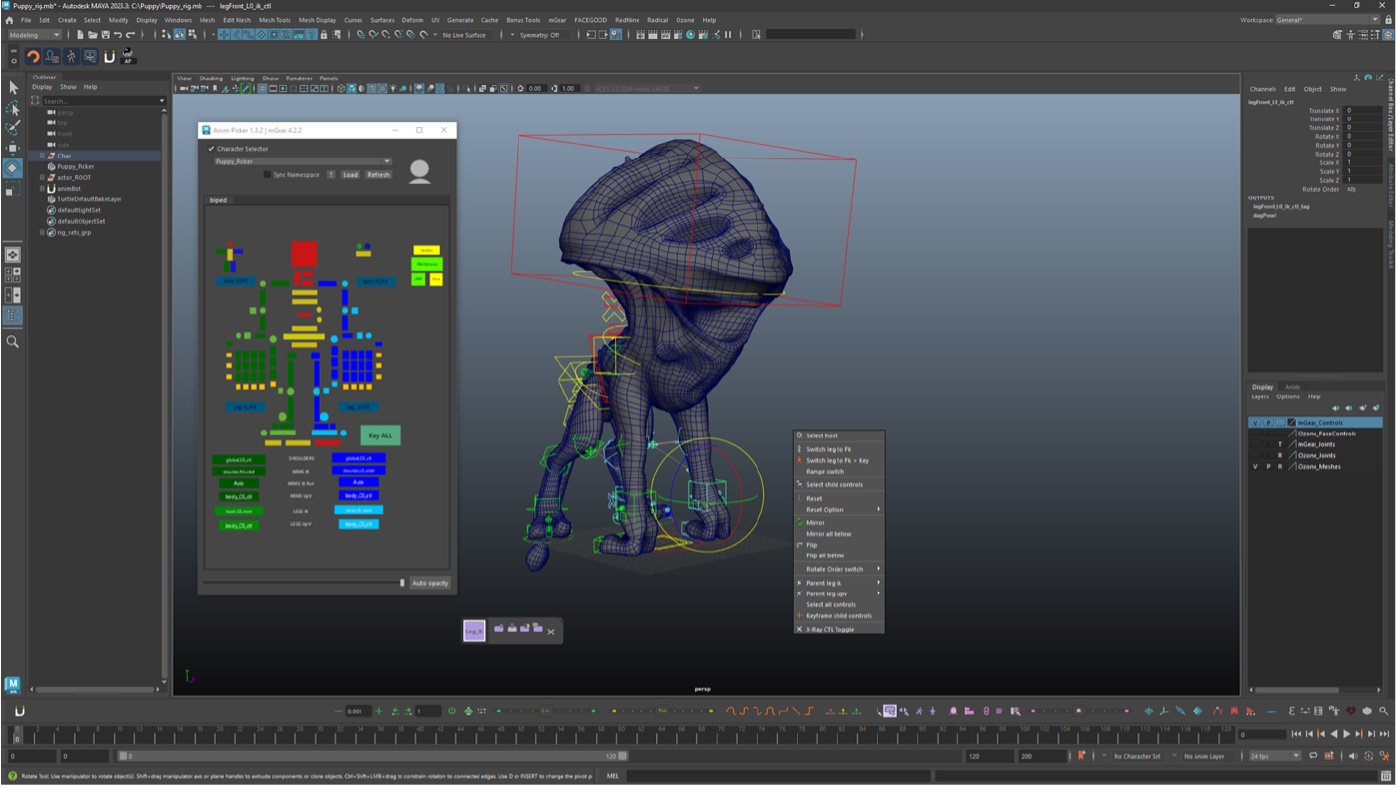Open the mGear menu
Screen dimensions: 1396x789
[x=557, y=20]
